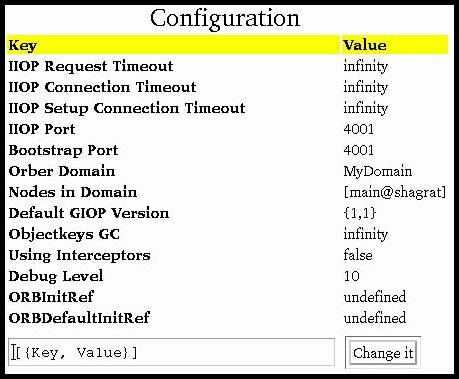Click the {1,1} GIOP version value
The width and height of the screenshot is (459, 379).
[x=360, y=213]
